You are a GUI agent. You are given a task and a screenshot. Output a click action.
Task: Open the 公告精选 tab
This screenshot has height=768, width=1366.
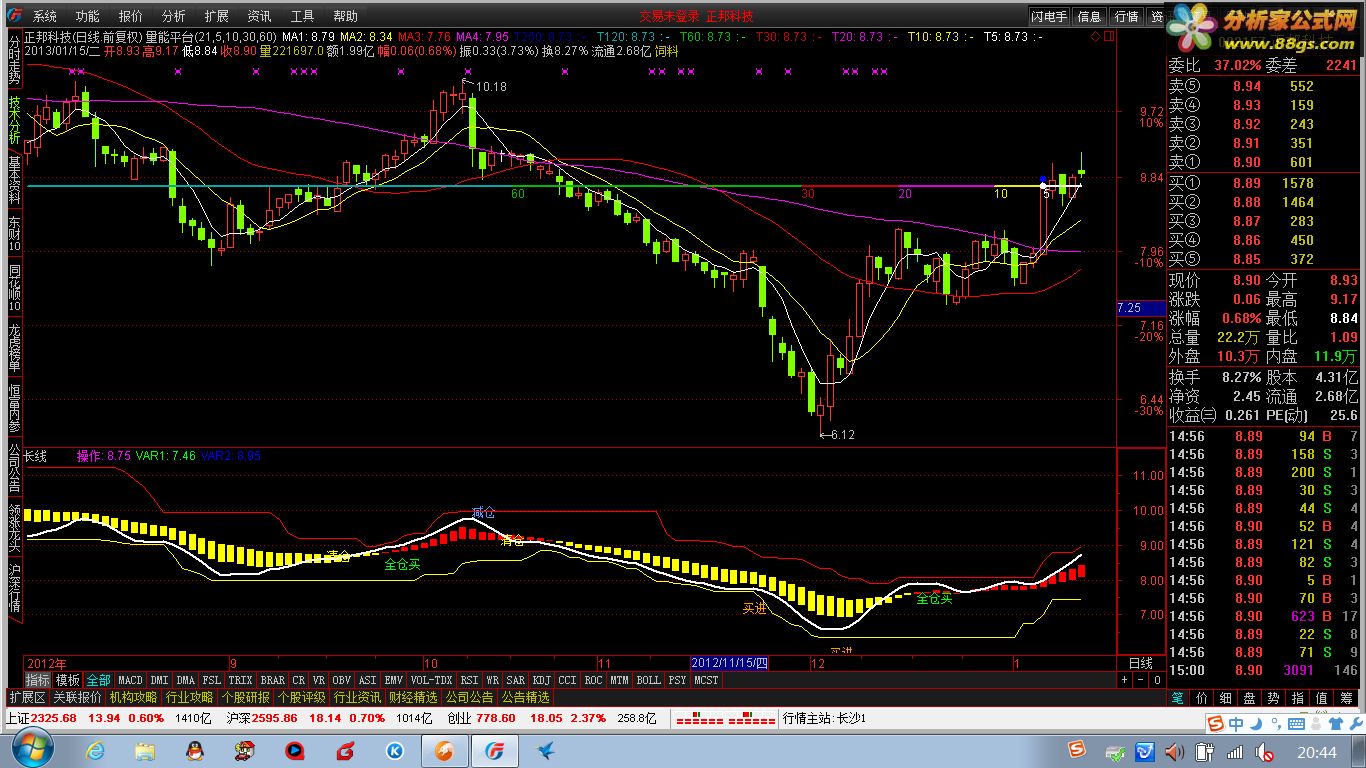pos(525,697)
